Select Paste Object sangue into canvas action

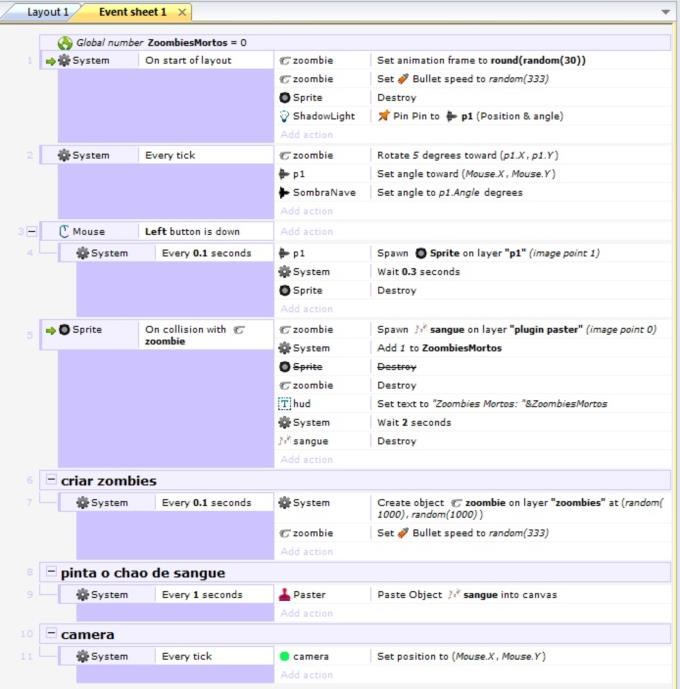pos(467,595)
